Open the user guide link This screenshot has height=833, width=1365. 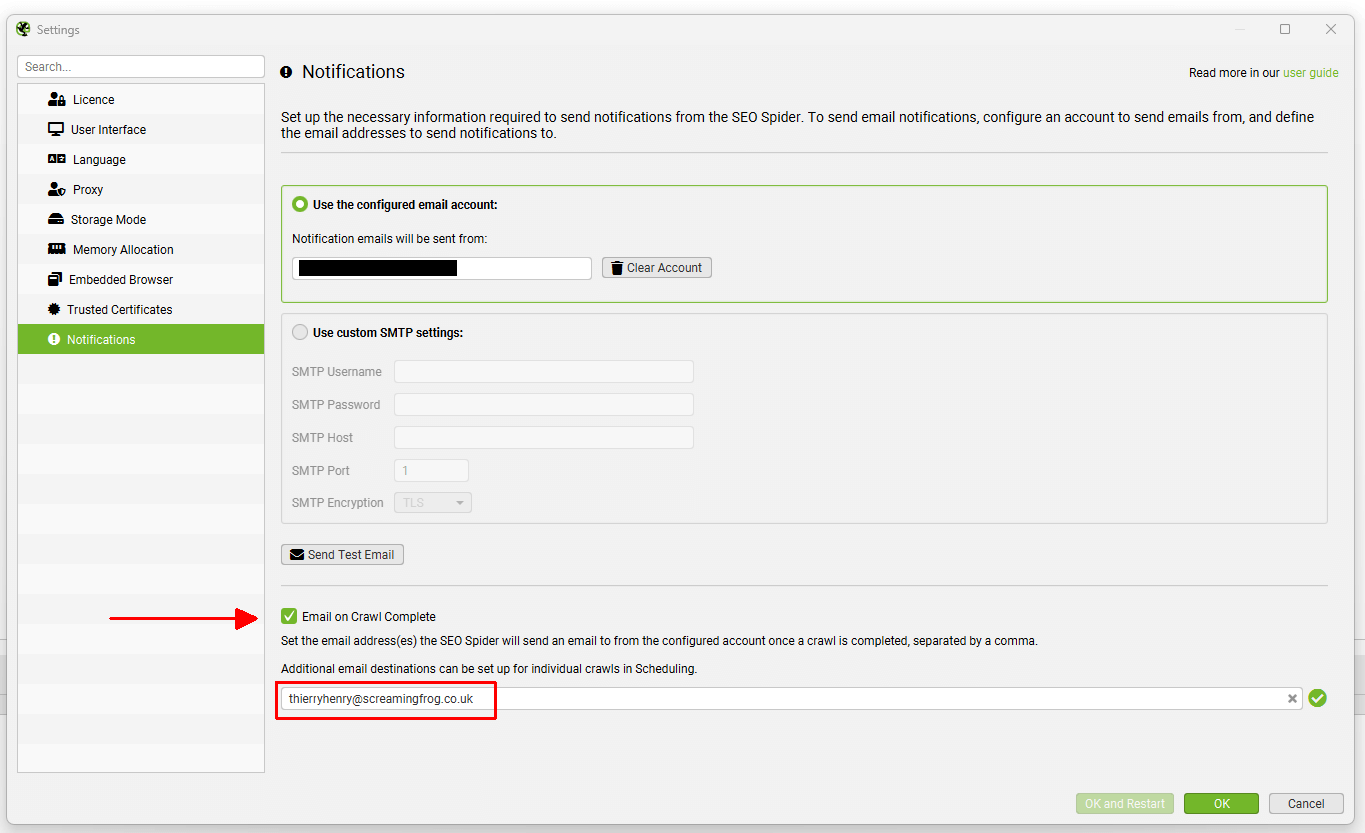(1311, 72)
